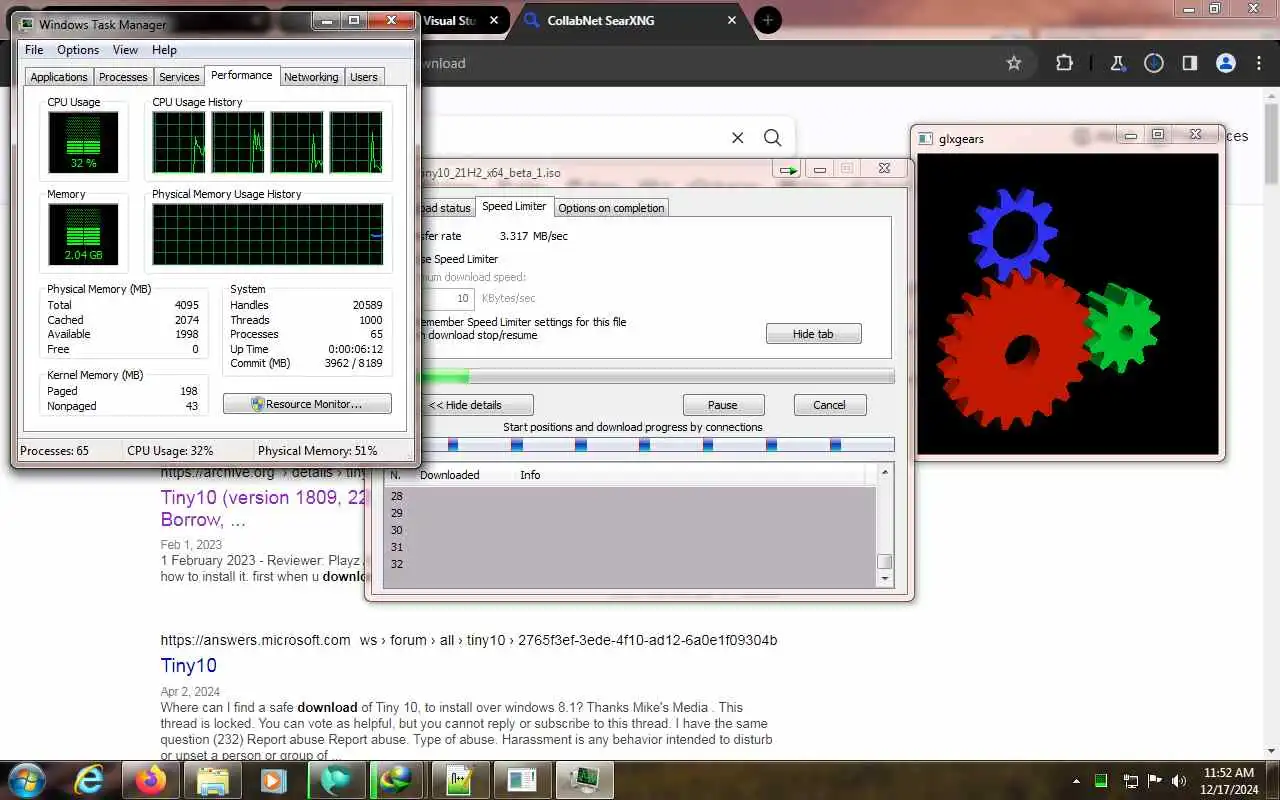The image size is (1280, 800).
Task: Click the 'Physical Memory: 51%' status bar entry
Action: pyautogui.click(x=318, y=451)
